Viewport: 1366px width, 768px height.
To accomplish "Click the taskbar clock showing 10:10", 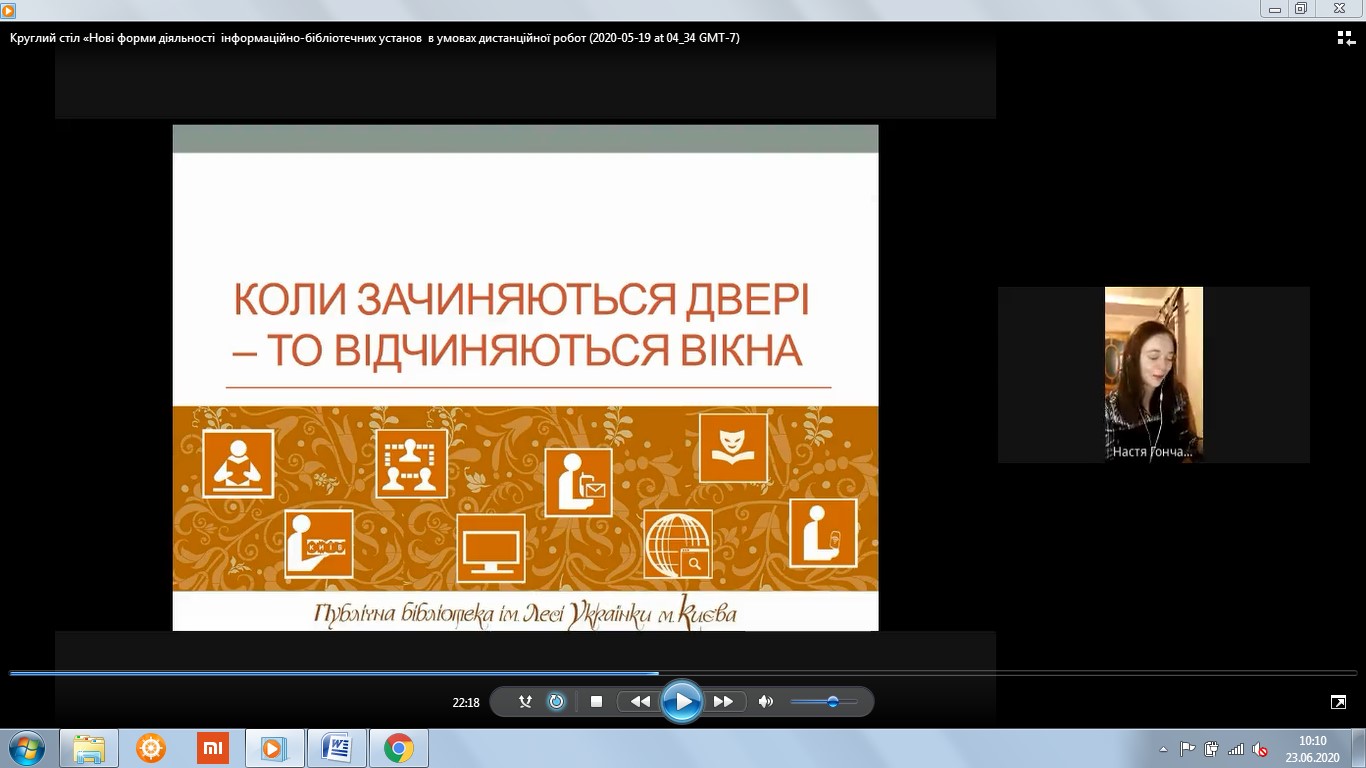I will pos(1312,748).
